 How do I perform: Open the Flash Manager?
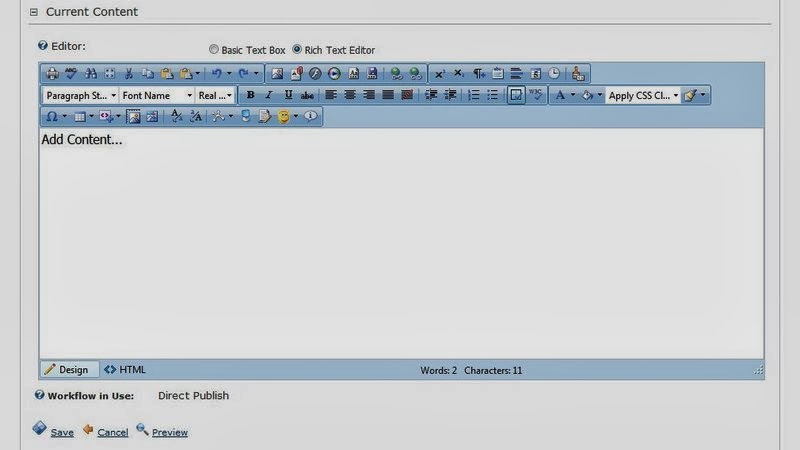coord(315,73)
